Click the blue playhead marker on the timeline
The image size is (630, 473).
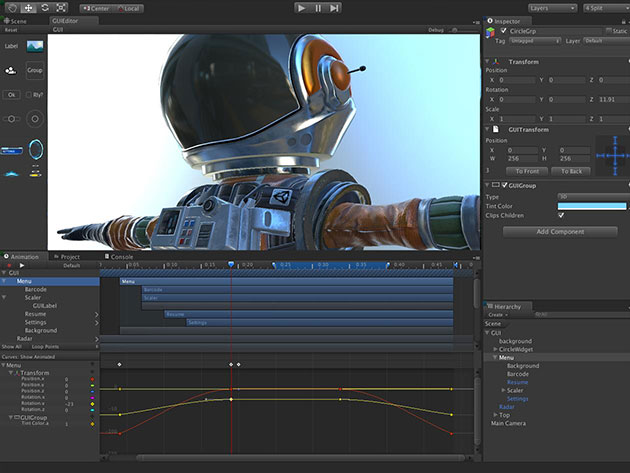coord(231,264)
